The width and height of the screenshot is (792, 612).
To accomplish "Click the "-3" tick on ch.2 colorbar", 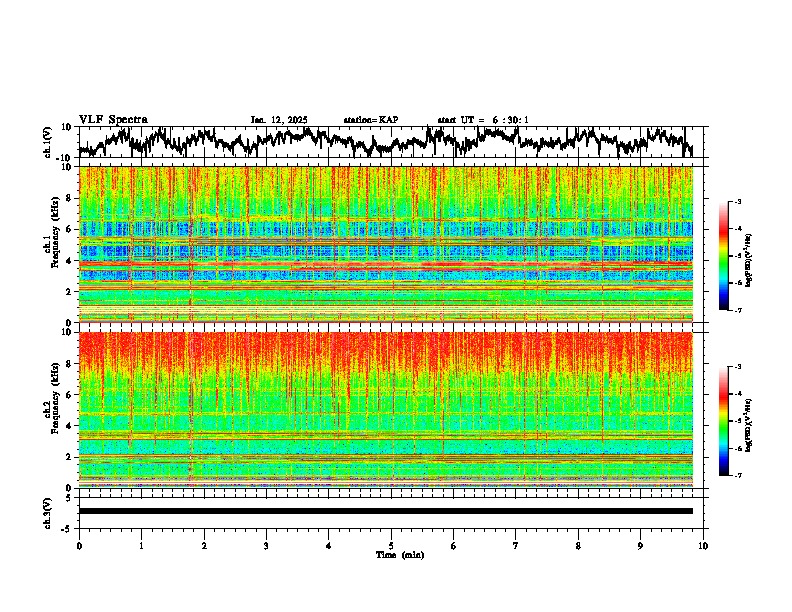I will (738, 367).
